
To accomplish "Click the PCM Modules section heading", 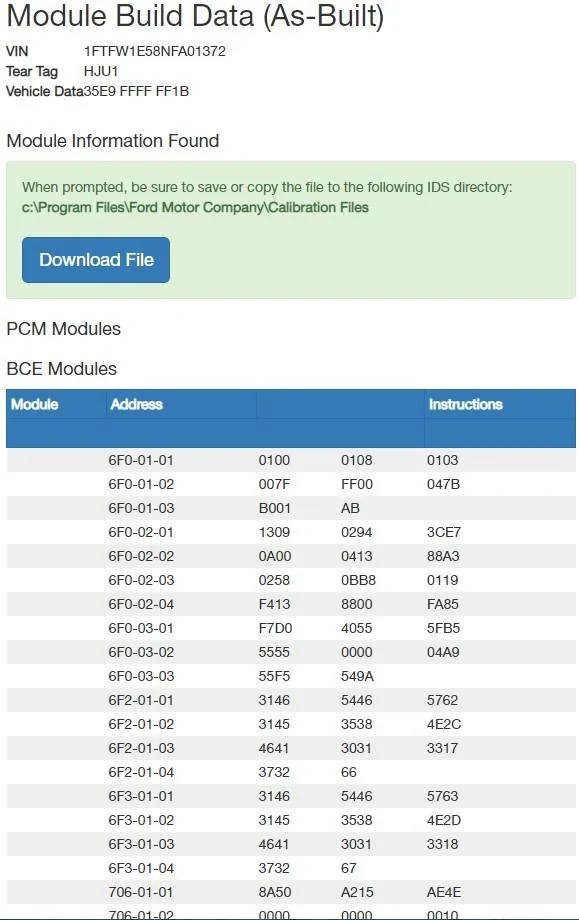I will coord(63,329).
